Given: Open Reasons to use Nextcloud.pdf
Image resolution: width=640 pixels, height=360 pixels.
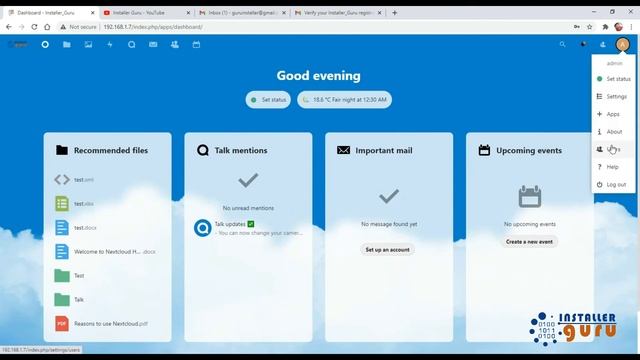Looking at the screenshot, I should [x=107, y=324].
